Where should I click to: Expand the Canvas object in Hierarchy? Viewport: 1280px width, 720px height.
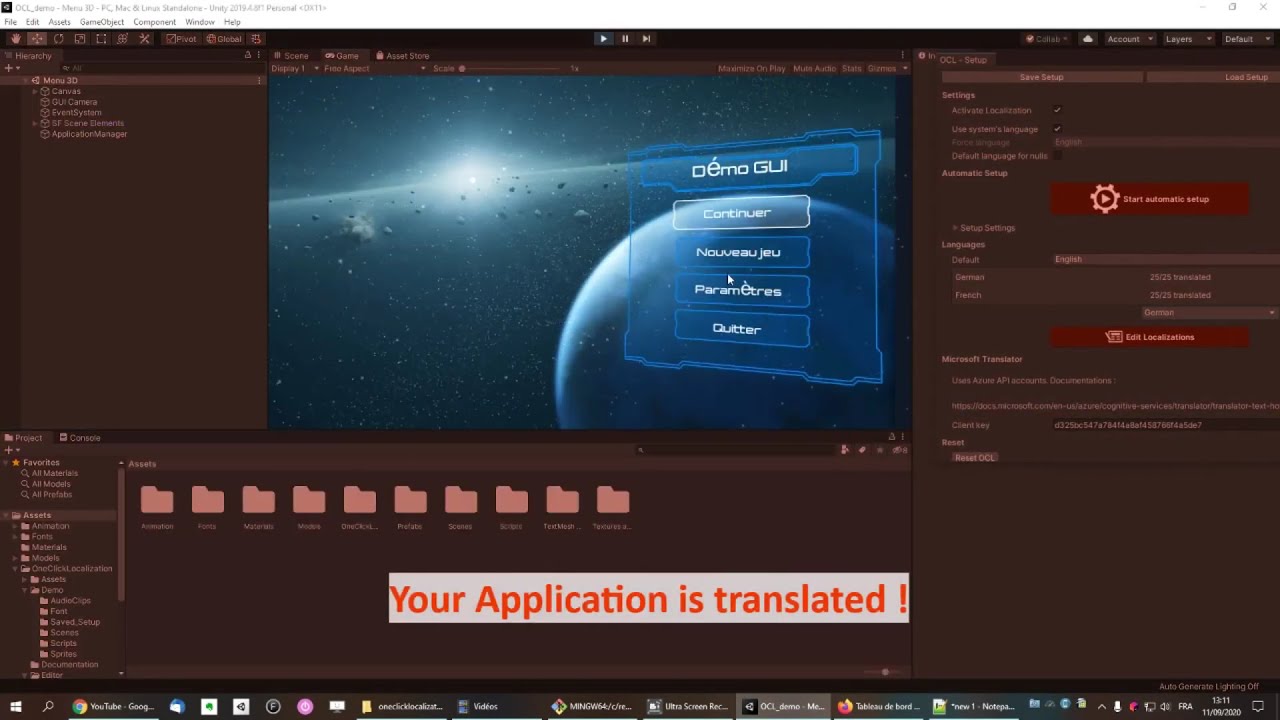pos(35,91)
